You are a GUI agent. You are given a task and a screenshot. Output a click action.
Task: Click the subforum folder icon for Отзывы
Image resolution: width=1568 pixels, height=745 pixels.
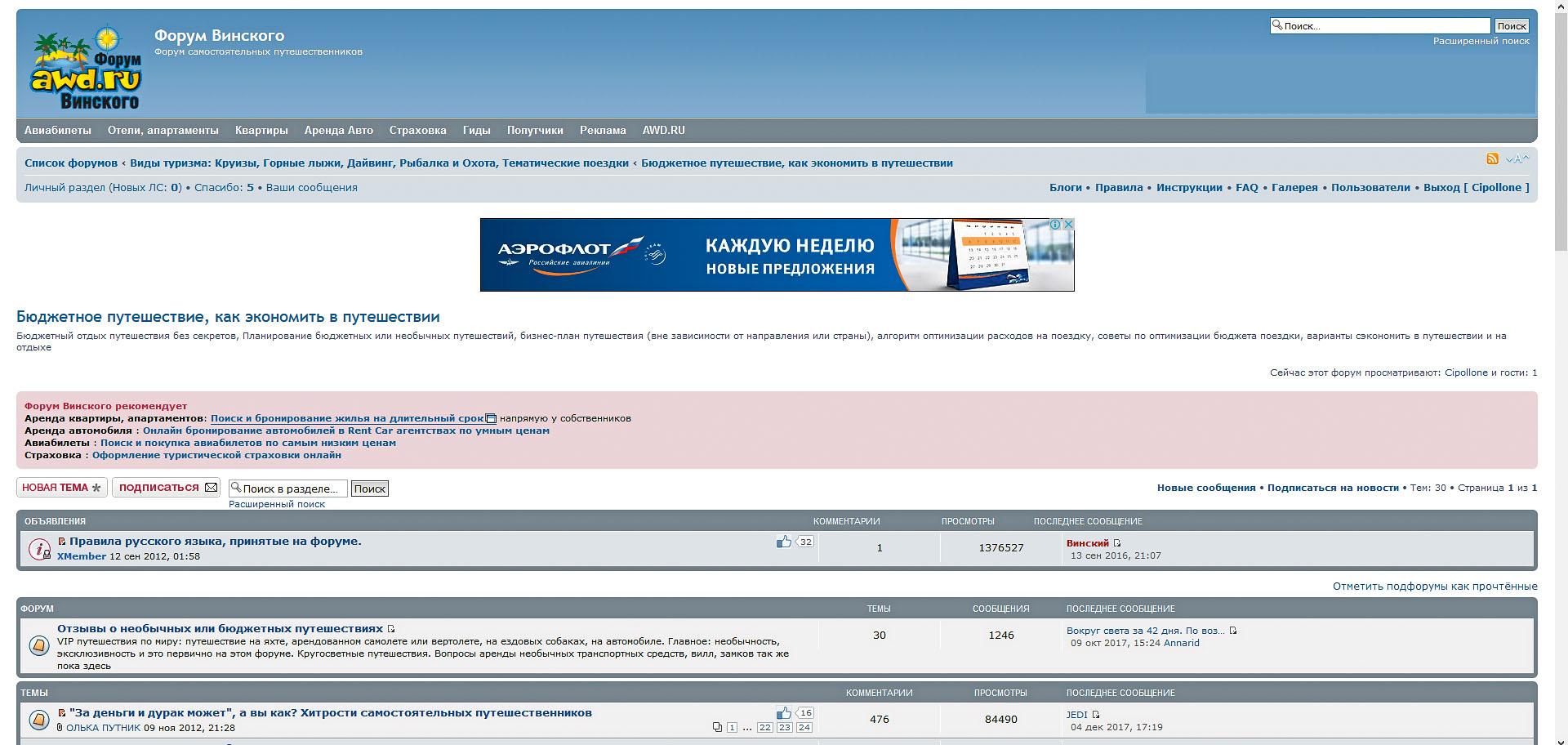pos(39,646)
